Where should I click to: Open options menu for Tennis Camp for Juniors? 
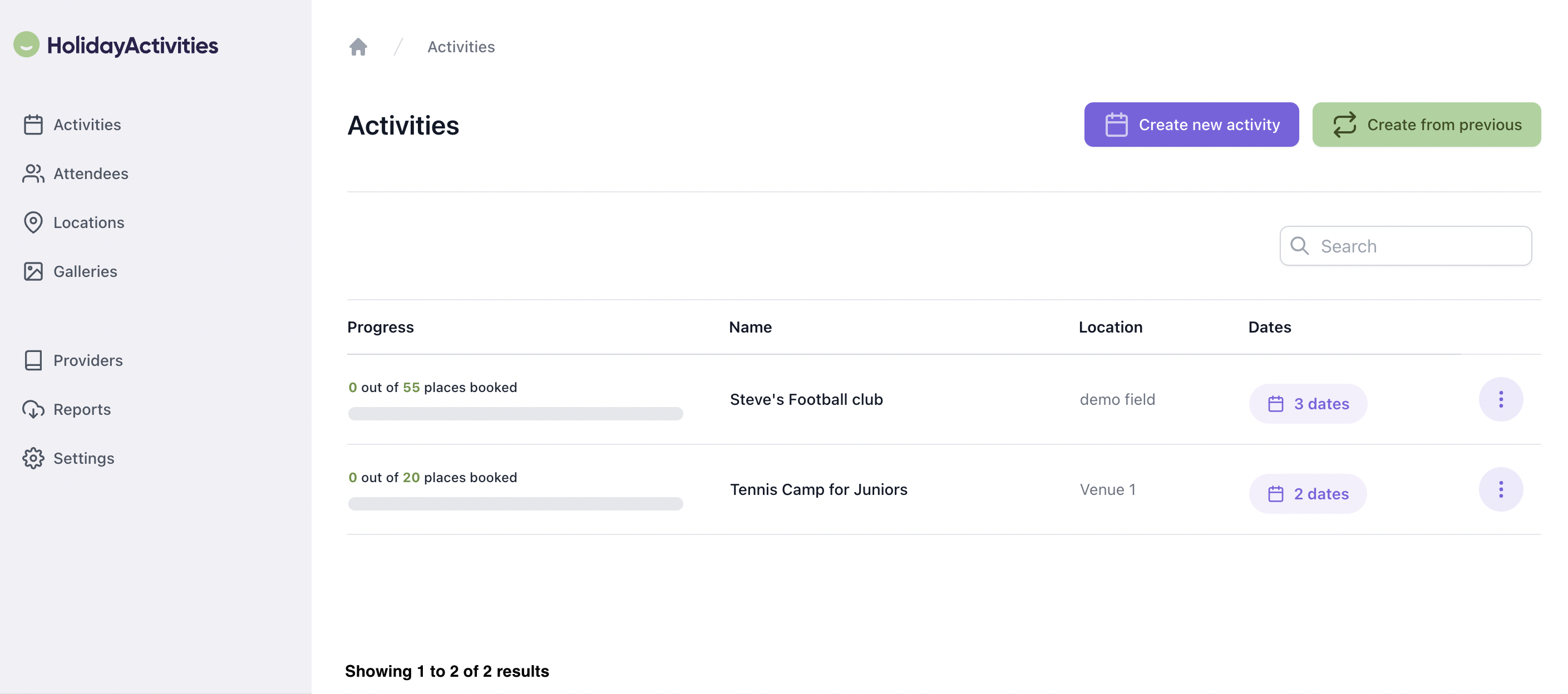pos(1501,489)
